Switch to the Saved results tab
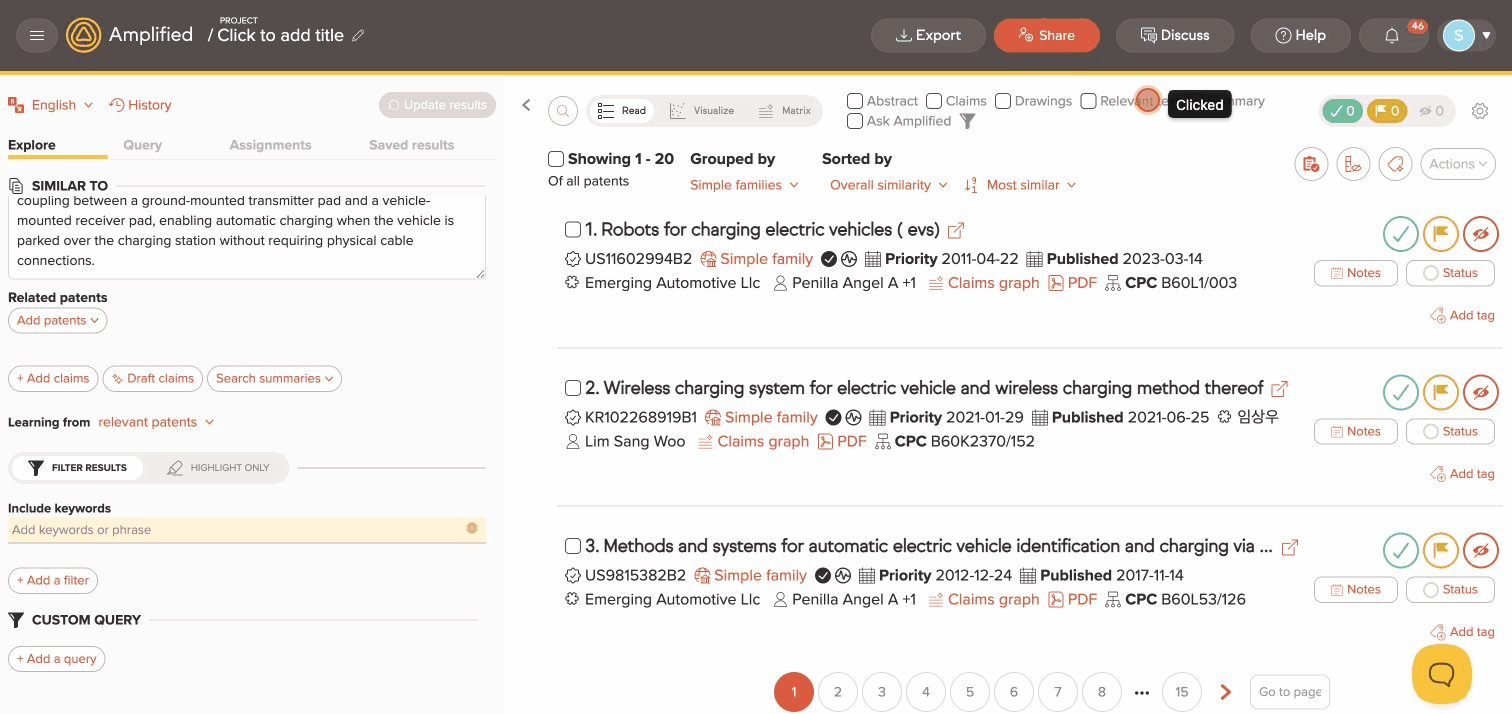The image size is (1512, 714). [x=411, y=144]
